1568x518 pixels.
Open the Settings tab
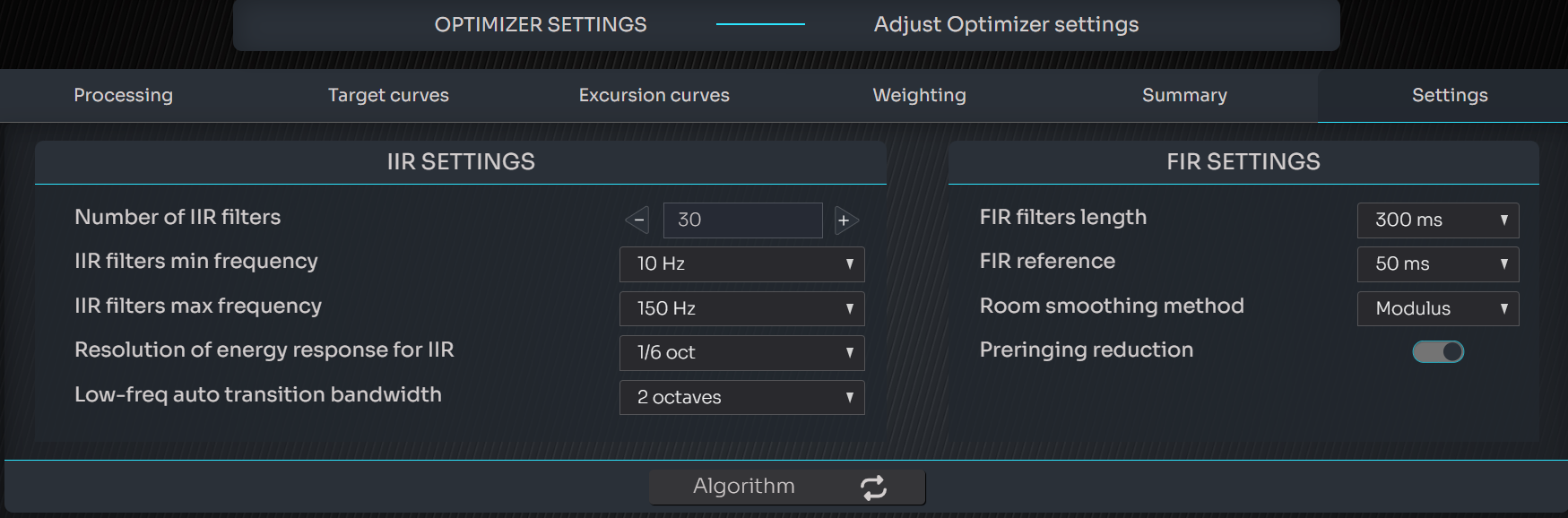(x=1450, y=95)
